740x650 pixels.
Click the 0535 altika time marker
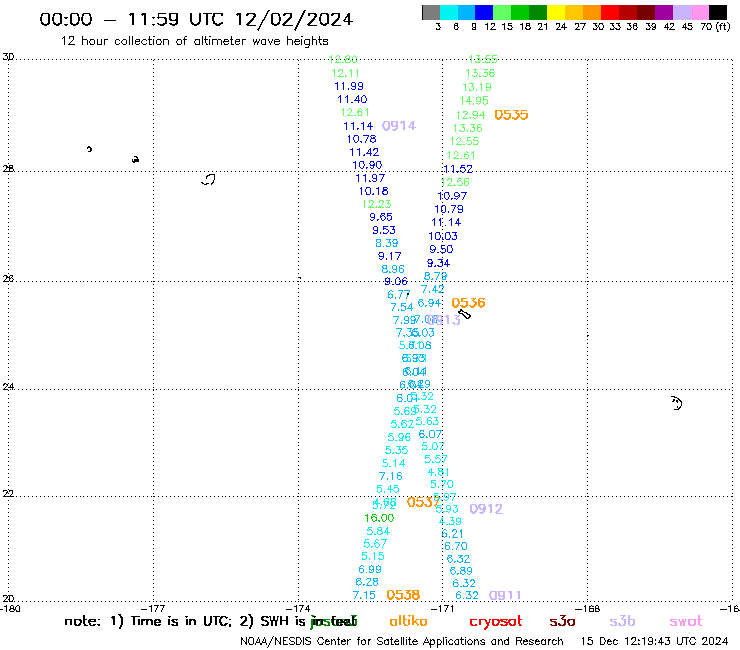511,115
